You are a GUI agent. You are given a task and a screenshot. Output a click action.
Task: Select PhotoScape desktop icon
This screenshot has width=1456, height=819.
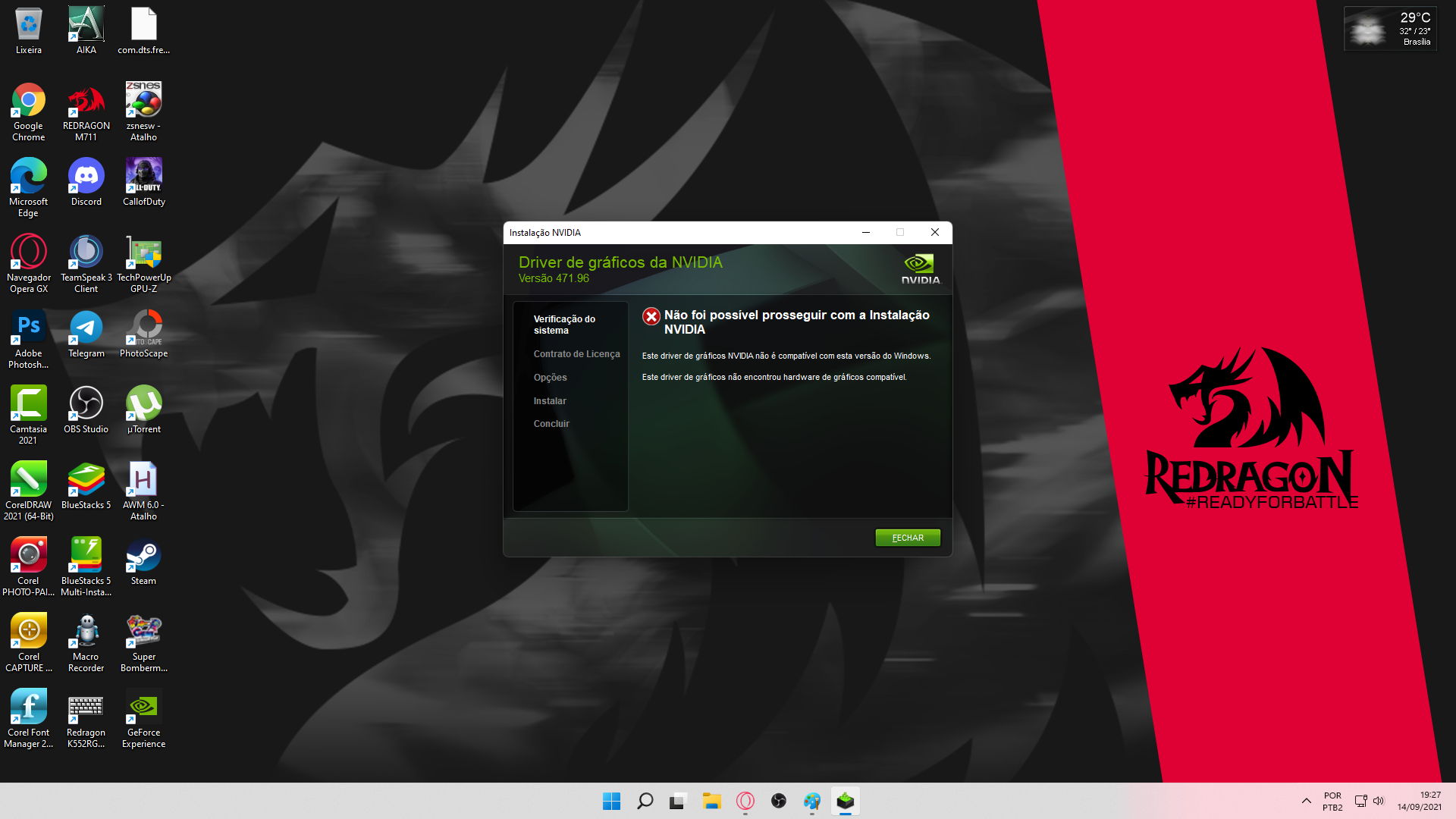tap(144, 334)
